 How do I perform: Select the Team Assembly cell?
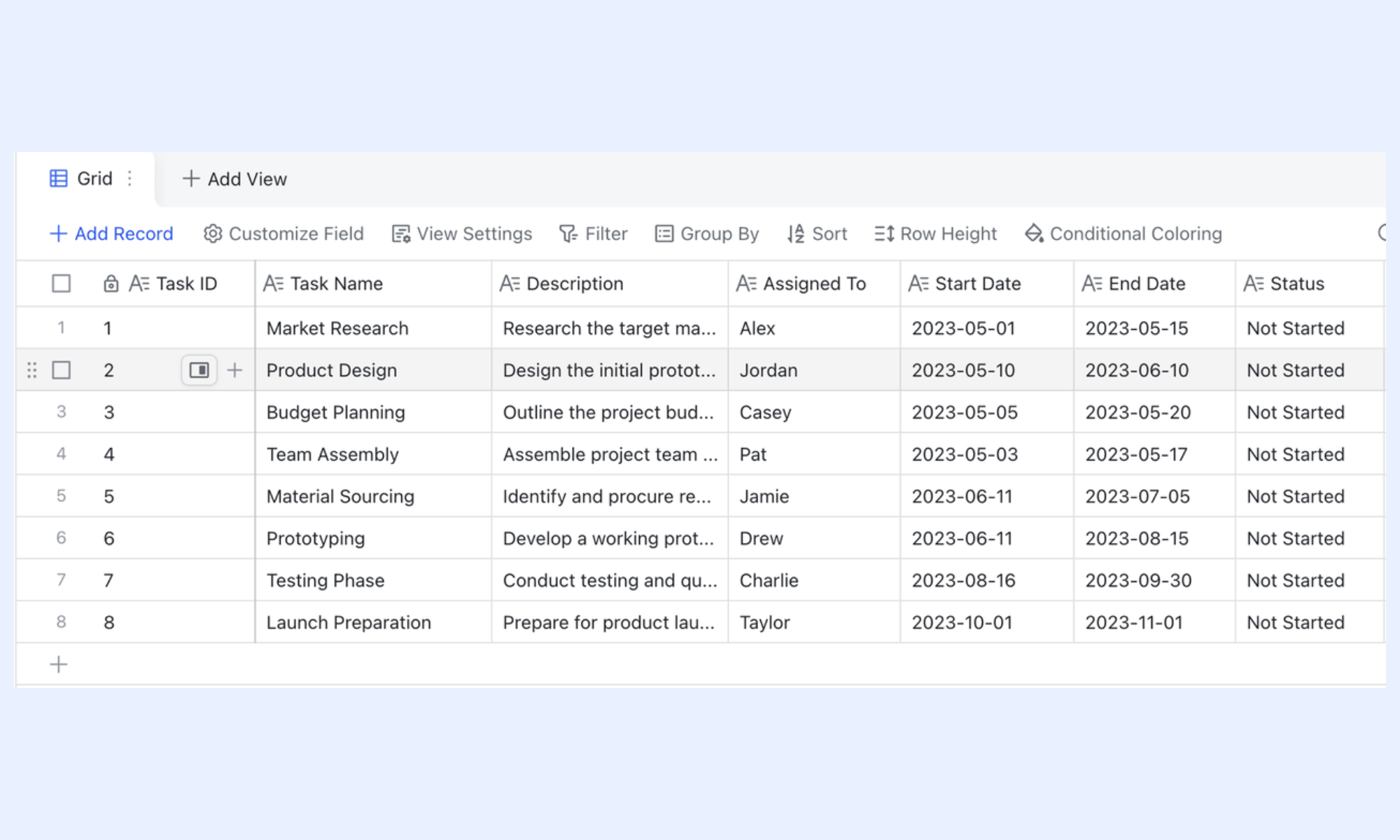[x=374, y=454]
